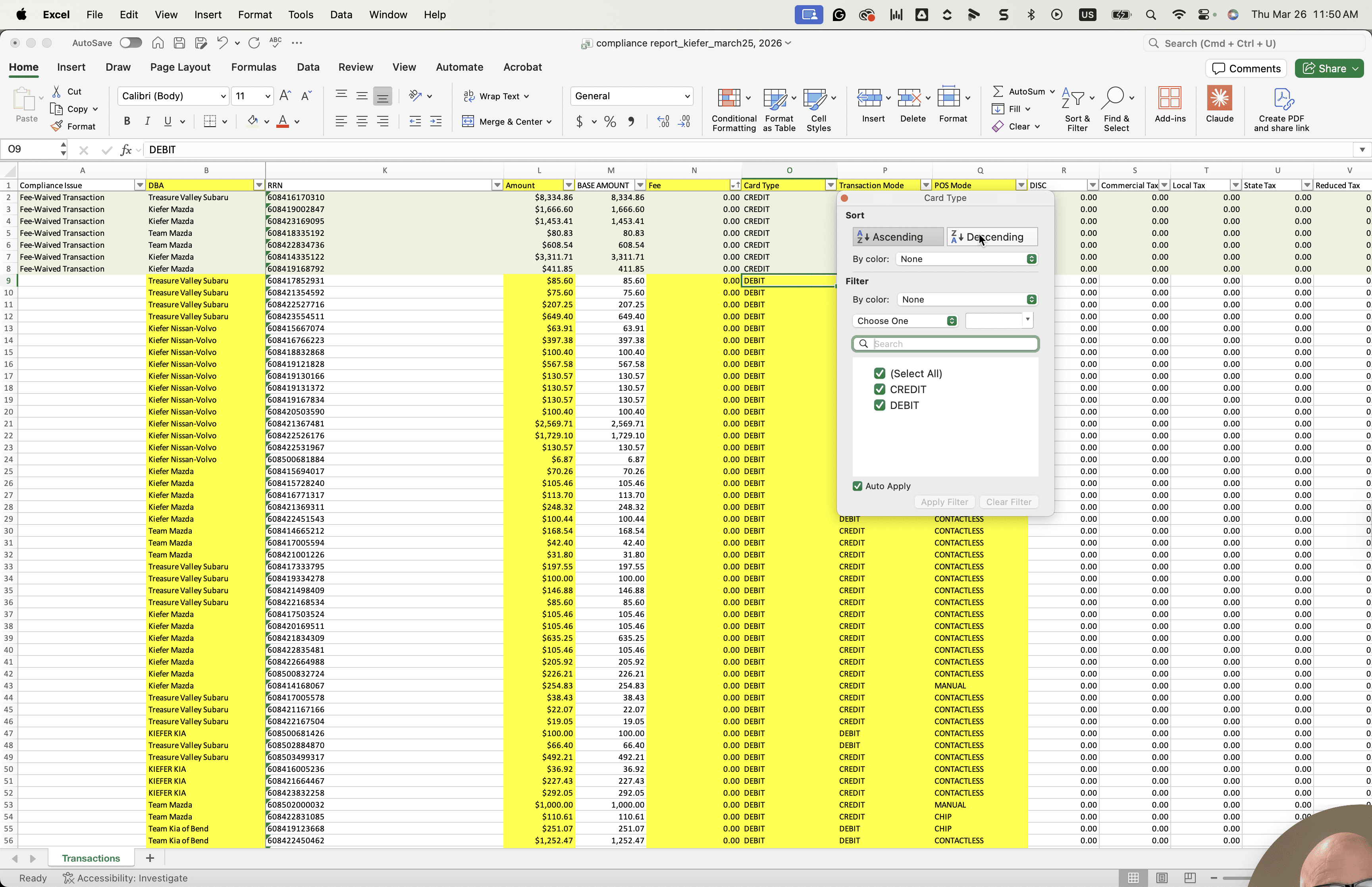The image size is (1372, 887).
Task: Open Sort & Filter tool
Action: [x=1077, y=110]
